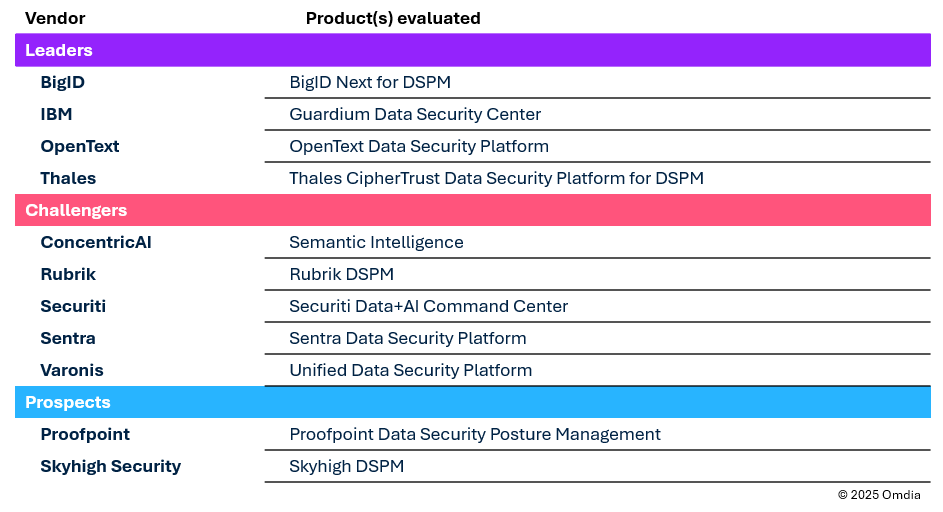Select the OpenText vendor name
Screen dimensions: 943x512
(x=80, y=146)
